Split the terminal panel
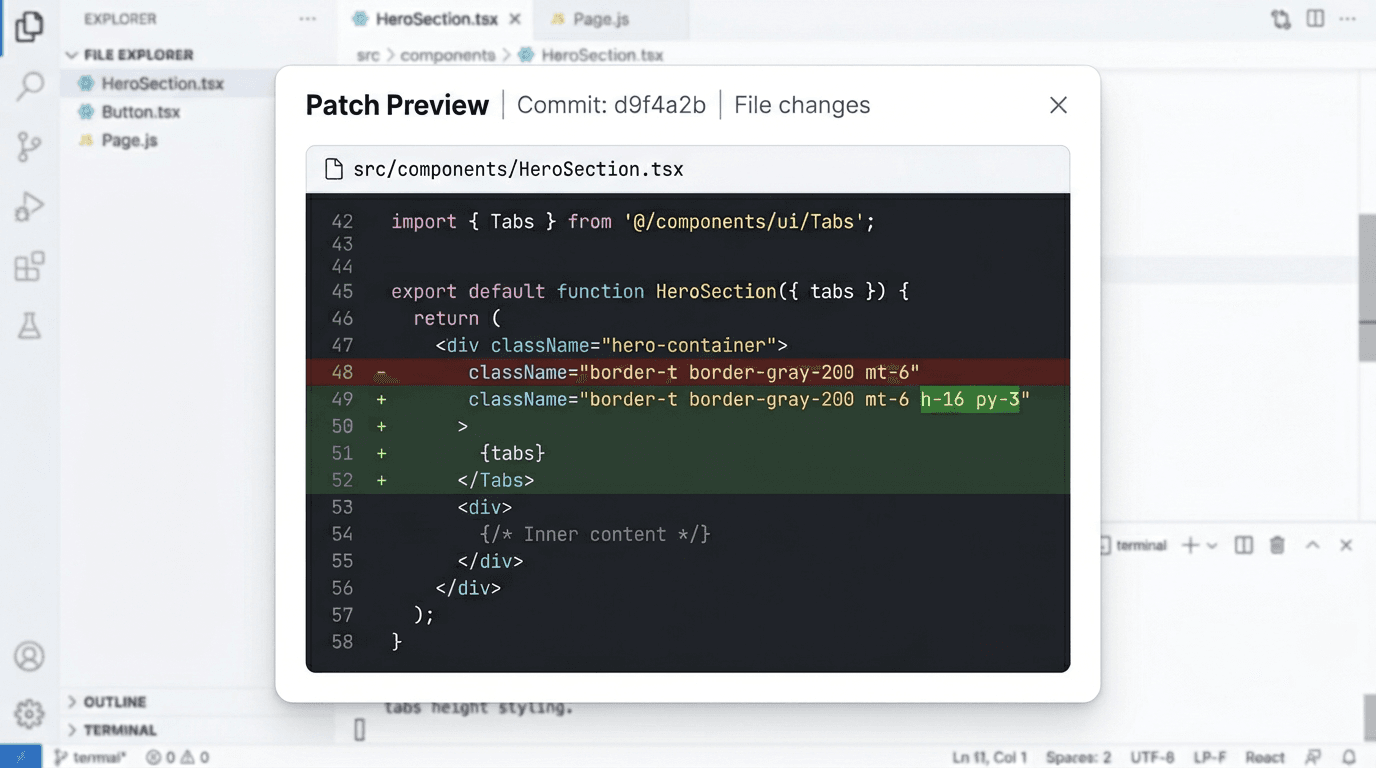Image resolution: width=1376 pixels, height=768 pixels. click(1244, 545)
